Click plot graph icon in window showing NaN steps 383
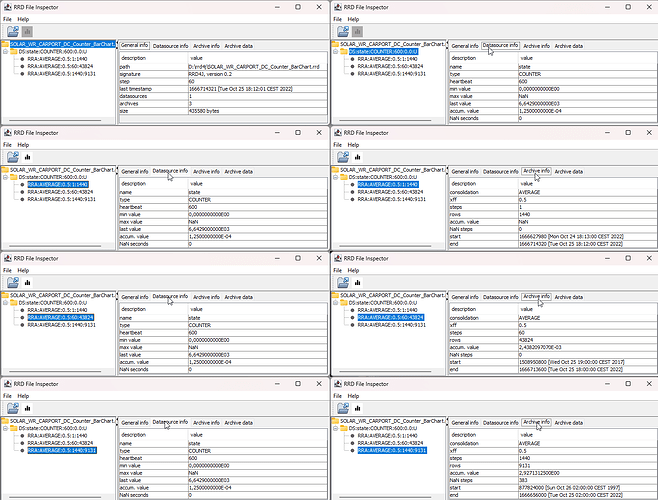 [x=358, y=408]
